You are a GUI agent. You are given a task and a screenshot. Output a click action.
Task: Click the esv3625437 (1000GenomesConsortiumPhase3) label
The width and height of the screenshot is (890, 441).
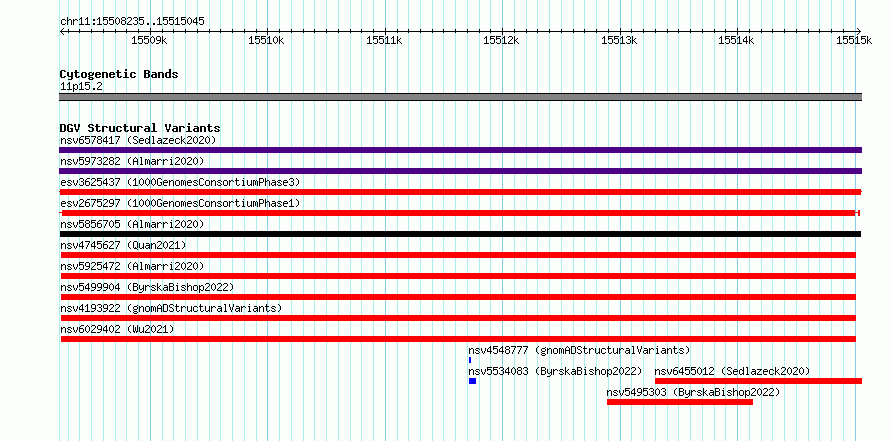180,182
